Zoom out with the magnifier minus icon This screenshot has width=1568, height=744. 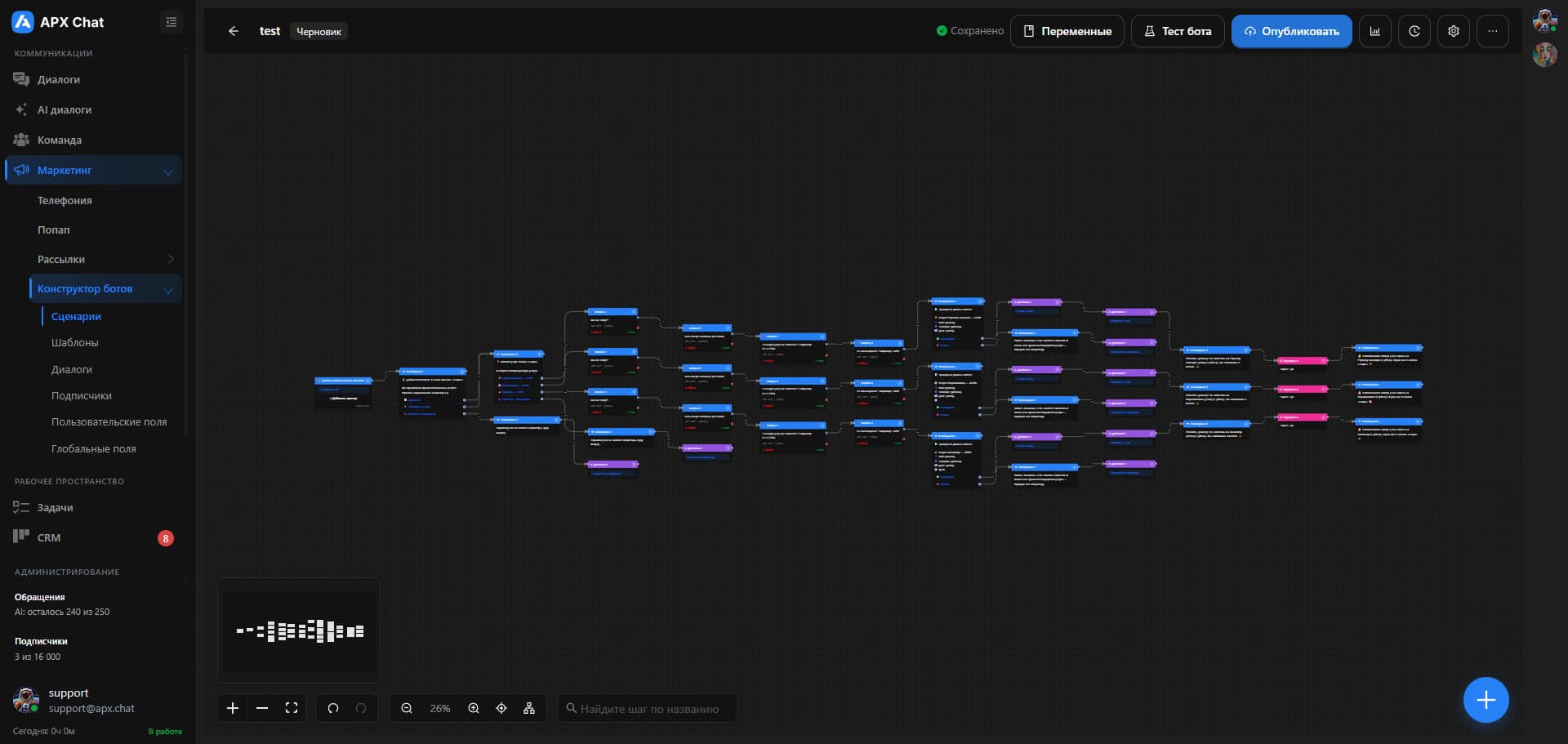(407, 708)
